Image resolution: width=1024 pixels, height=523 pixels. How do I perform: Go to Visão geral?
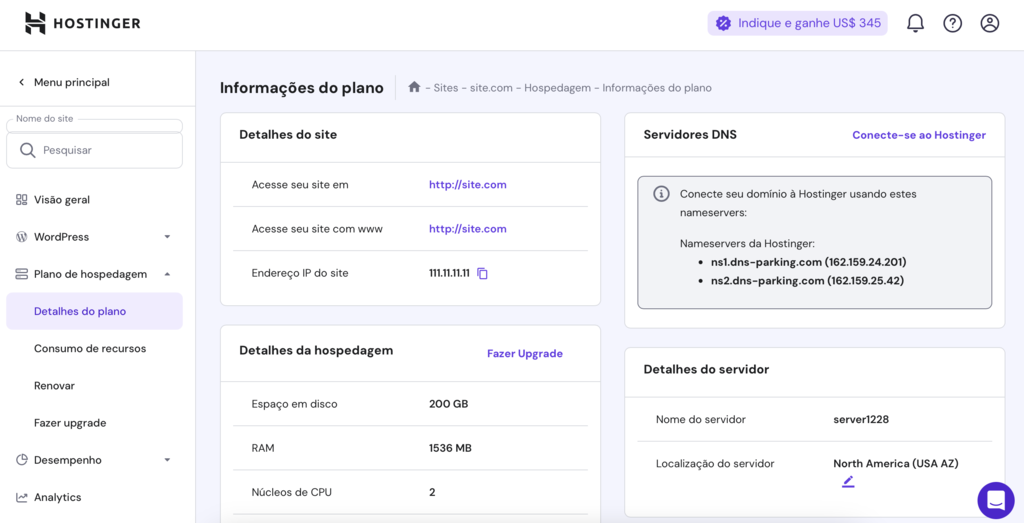coord(62,200)
